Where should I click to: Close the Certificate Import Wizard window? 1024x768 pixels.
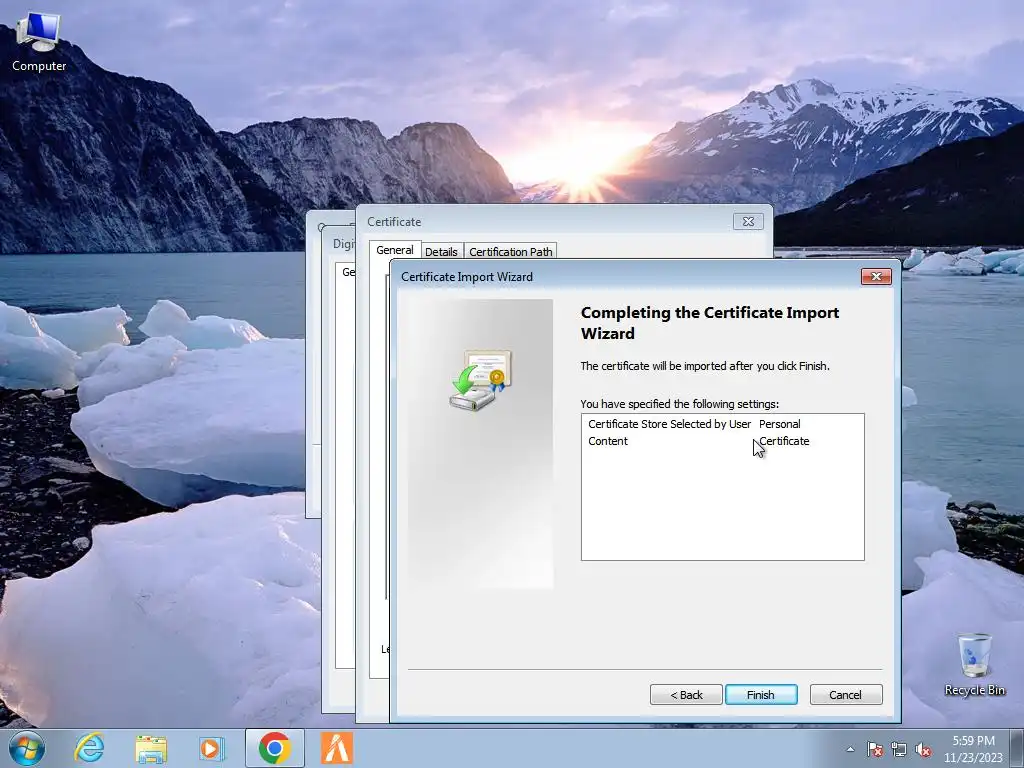[876, 277]
